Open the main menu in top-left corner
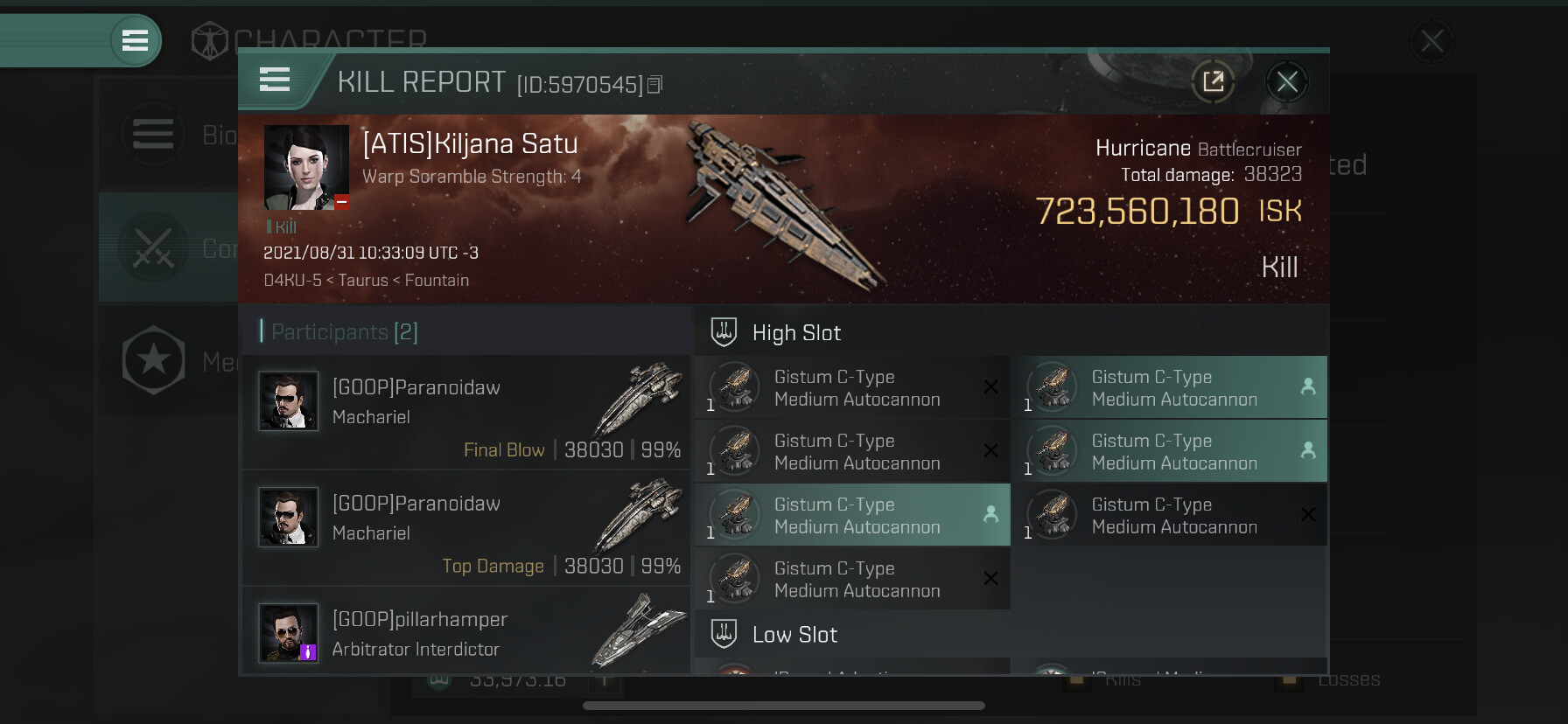Image resolution: width=1568 pixels, height=724 pixels. (135, 40)
